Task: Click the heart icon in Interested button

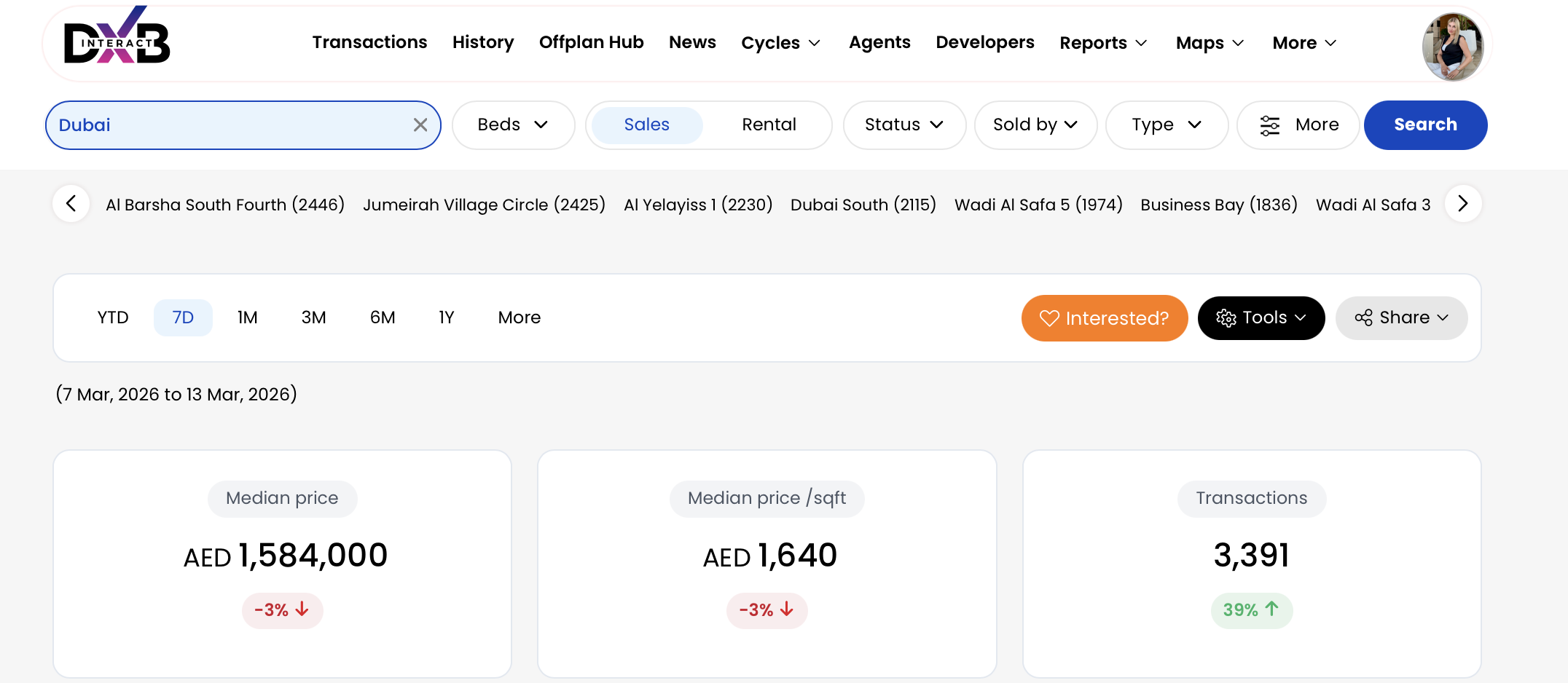Action: click(1049, 318)
